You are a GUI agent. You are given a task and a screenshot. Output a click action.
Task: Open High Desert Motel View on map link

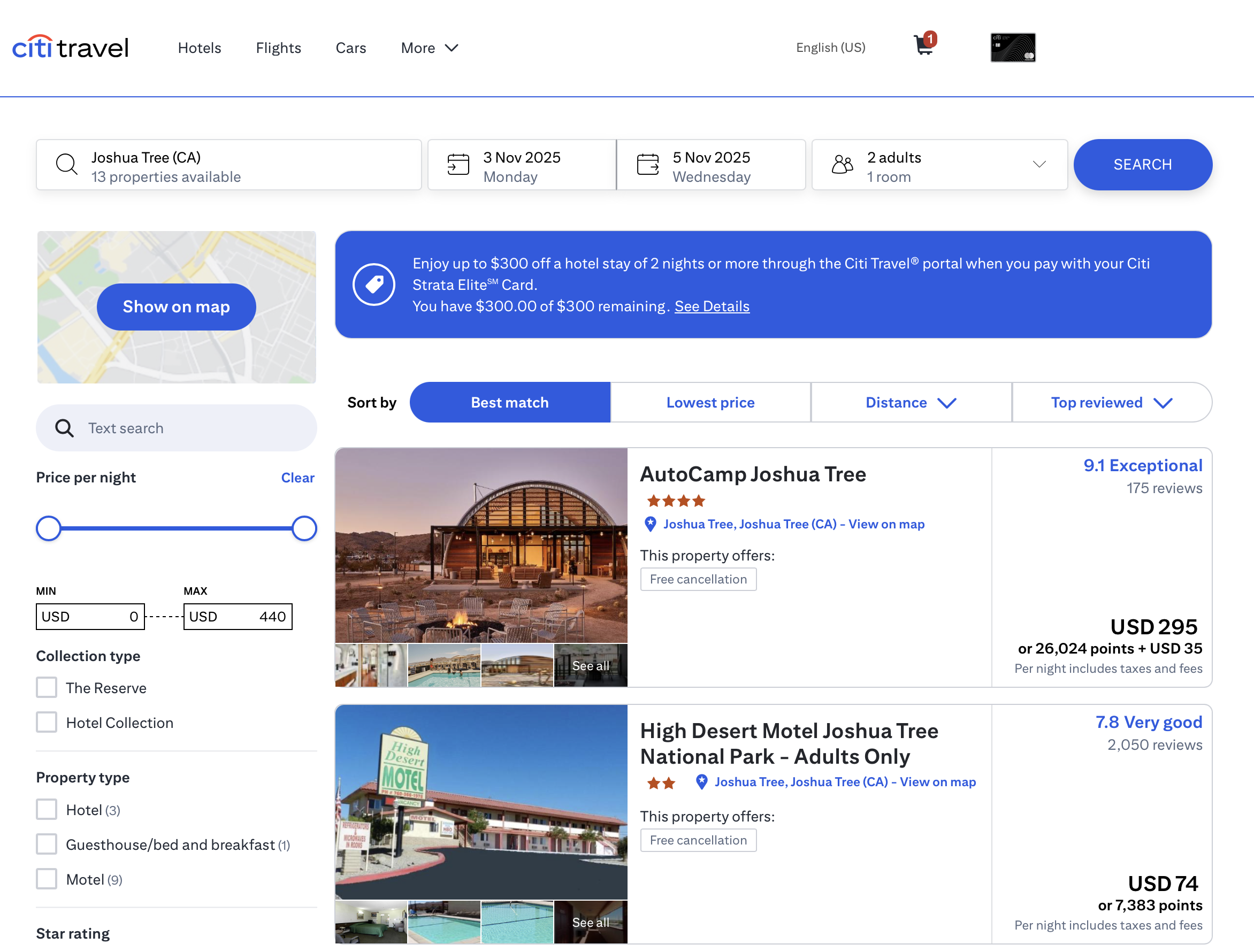coord(938,782)
